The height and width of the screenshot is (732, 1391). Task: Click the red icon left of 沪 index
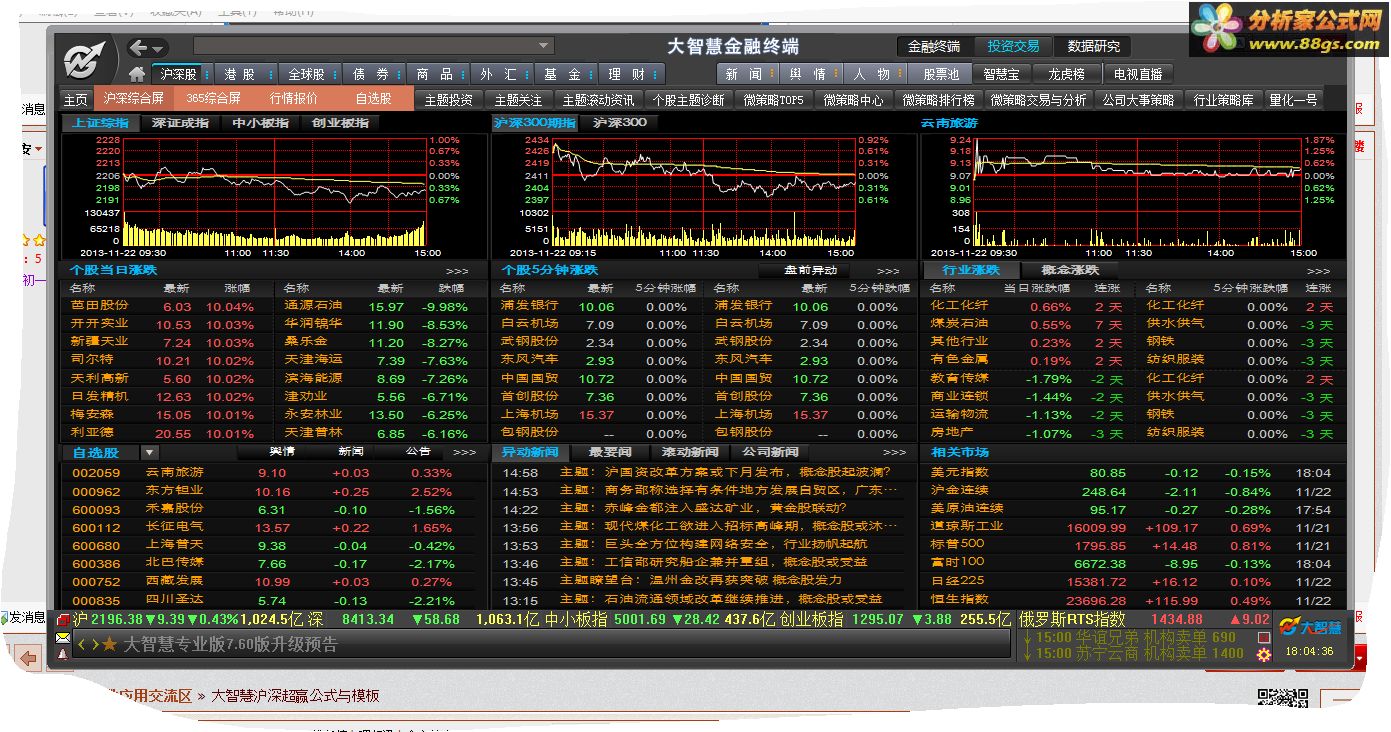click(64, 620)
